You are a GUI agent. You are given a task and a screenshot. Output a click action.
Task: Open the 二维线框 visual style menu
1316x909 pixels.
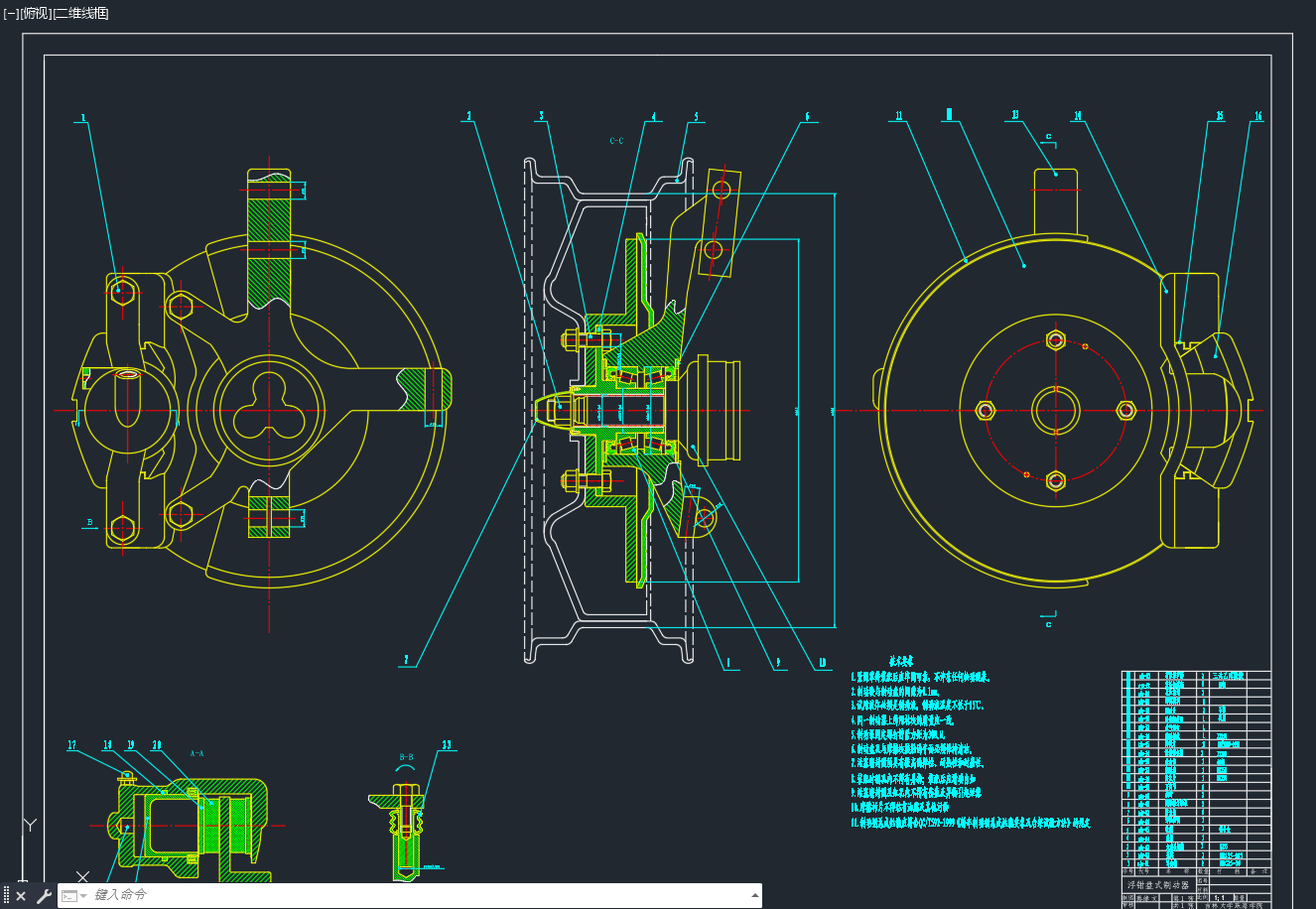80,13
